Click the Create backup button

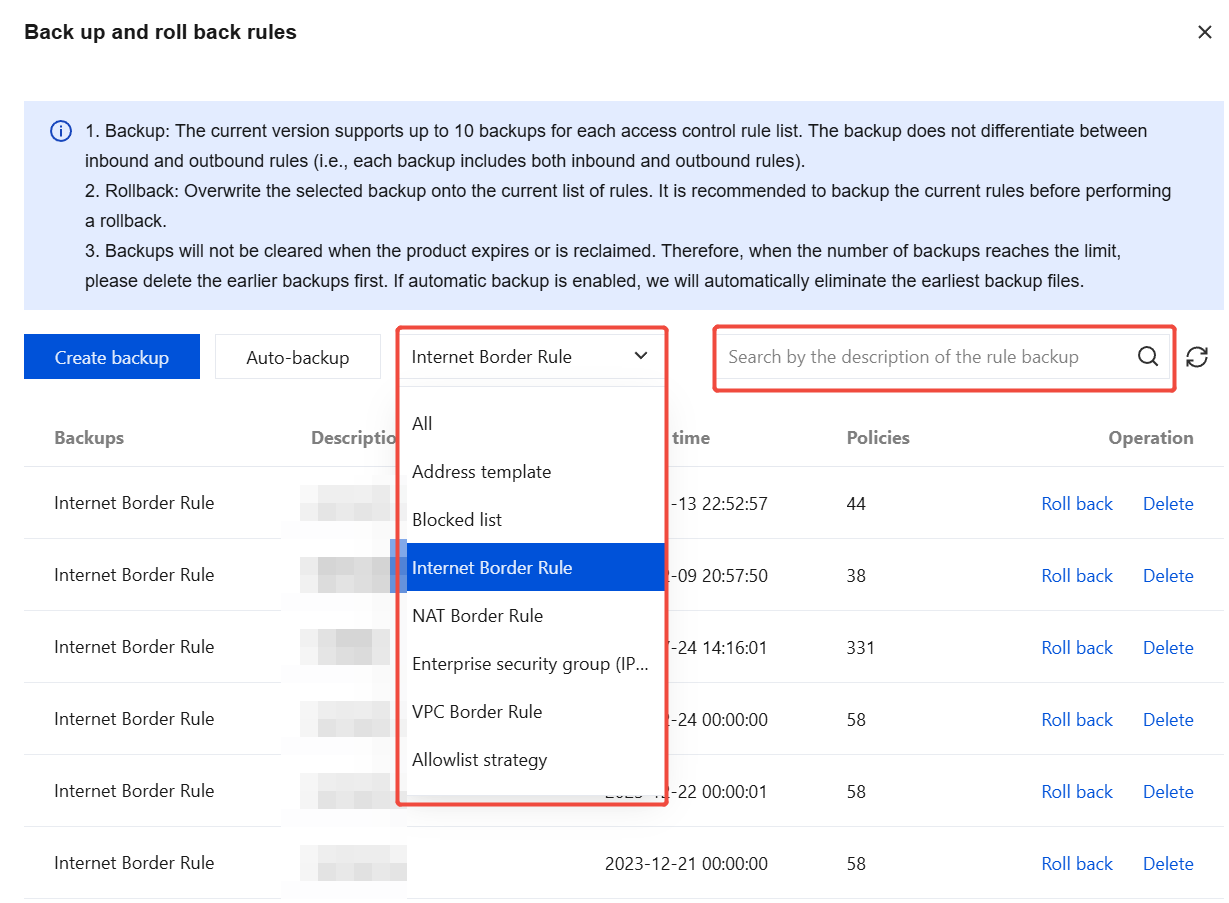pyautogui.click(x=112, y=357)
